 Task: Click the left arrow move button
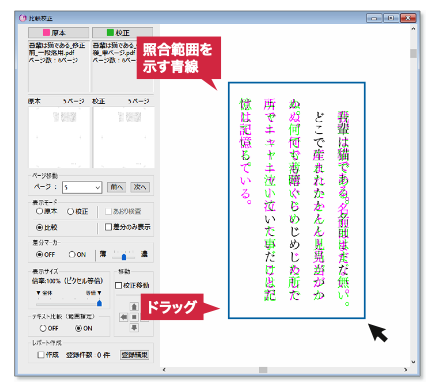click(124, 317)
